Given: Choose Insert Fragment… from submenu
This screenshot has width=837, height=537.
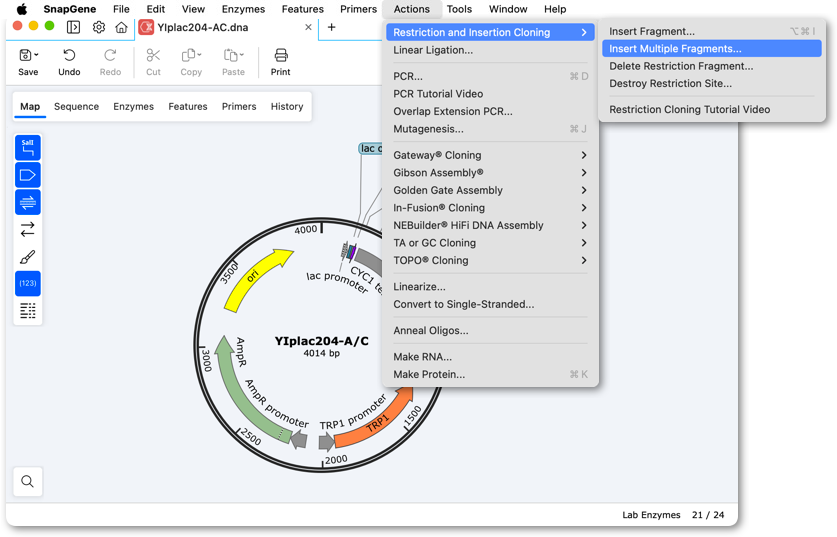Looking at the screenshot, I should (712, 31).
